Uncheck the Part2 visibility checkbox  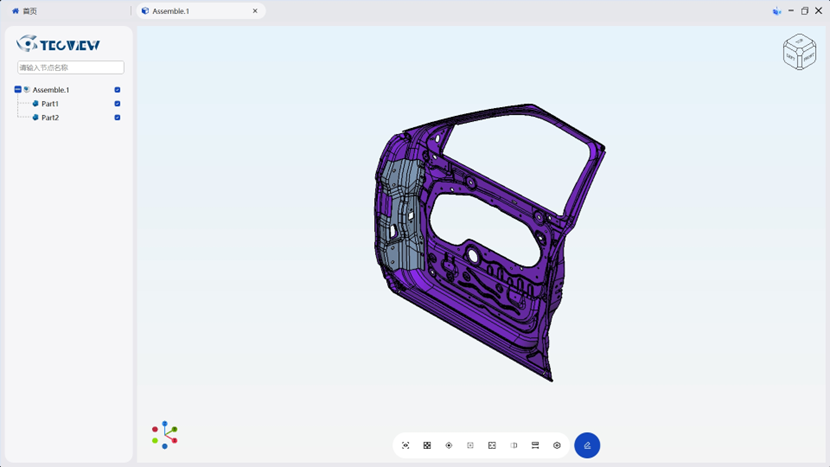117,118
